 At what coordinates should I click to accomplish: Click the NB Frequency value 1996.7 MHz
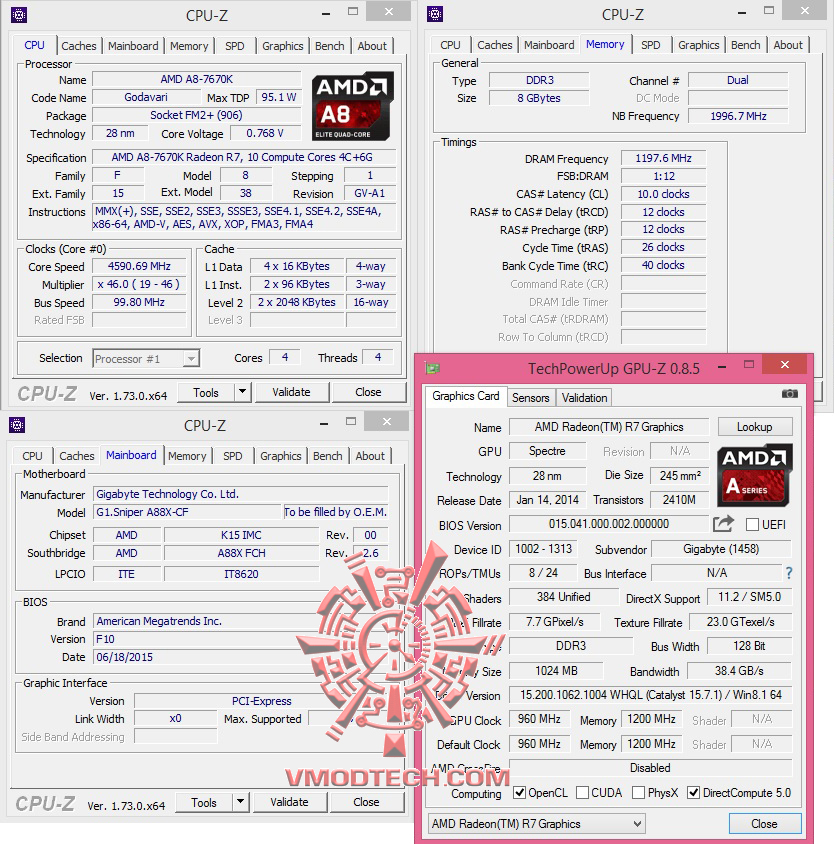click(738, 116)
